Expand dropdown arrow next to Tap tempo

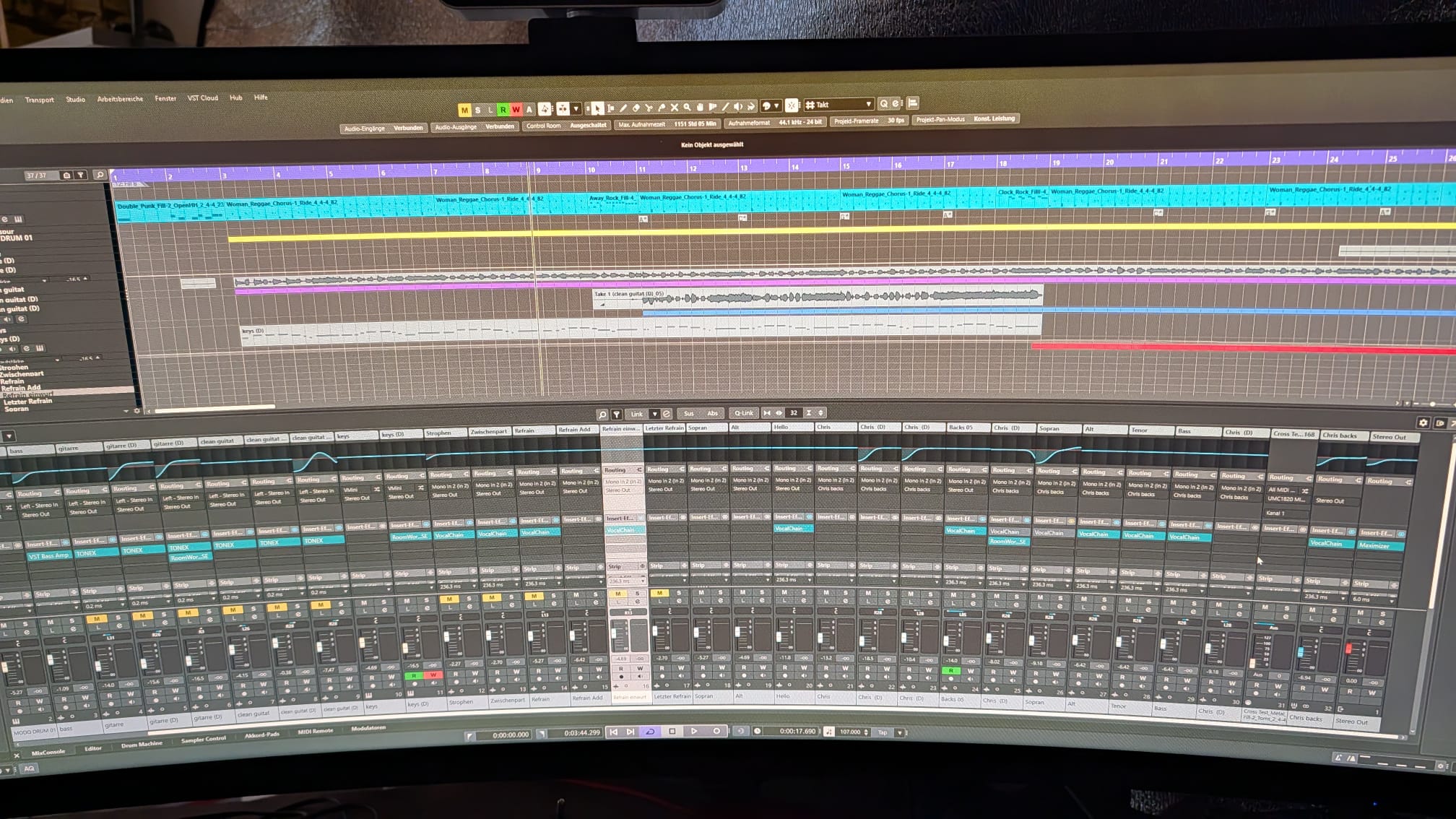pos(900,732)
